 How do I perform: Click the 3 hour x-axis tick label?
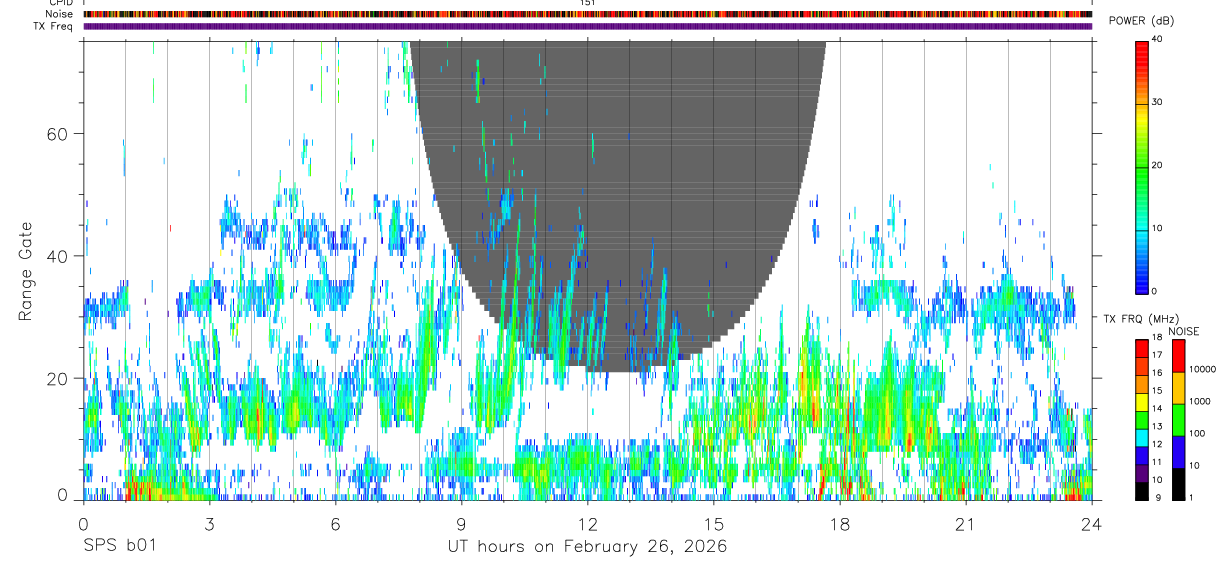click(209, 523)
